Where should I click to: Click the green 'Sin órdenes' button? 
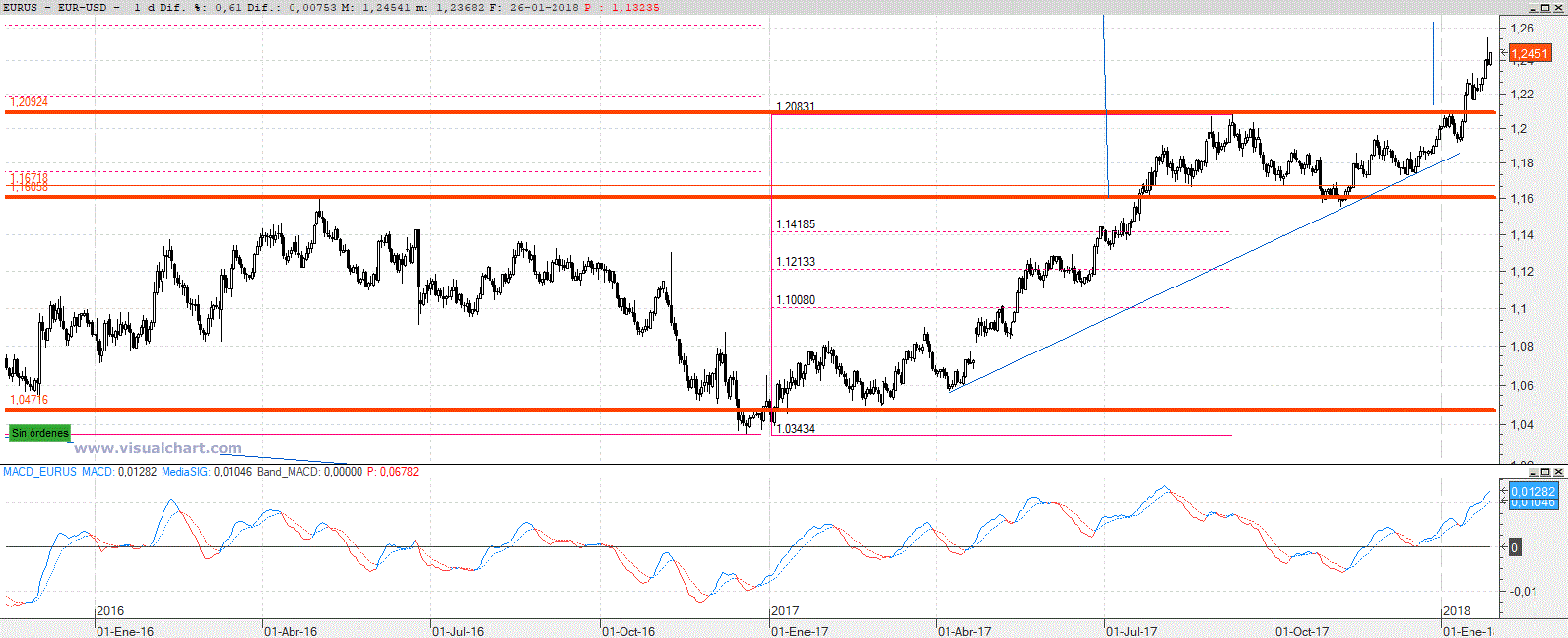pyautogui.click(x=39, y=433)
